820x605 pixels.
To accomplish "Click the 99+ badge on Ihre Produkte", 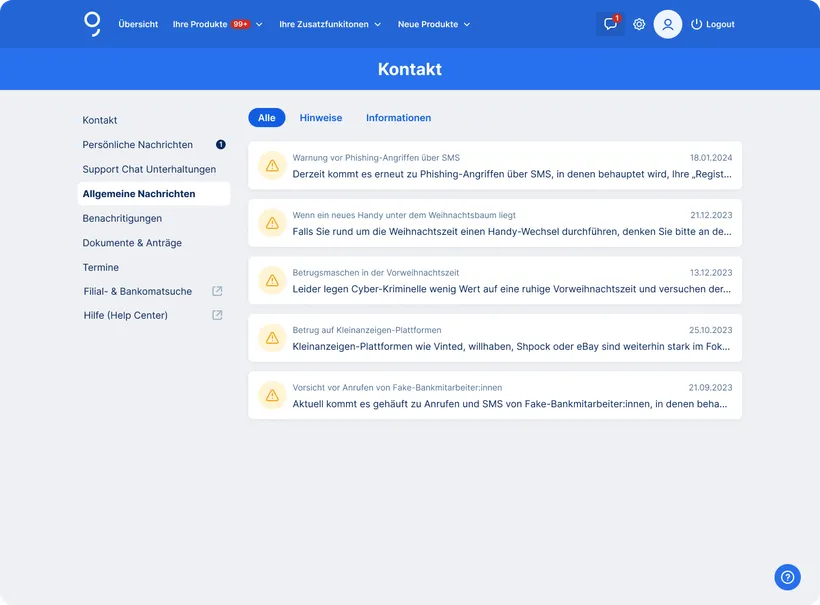I will tap(241, 24).
